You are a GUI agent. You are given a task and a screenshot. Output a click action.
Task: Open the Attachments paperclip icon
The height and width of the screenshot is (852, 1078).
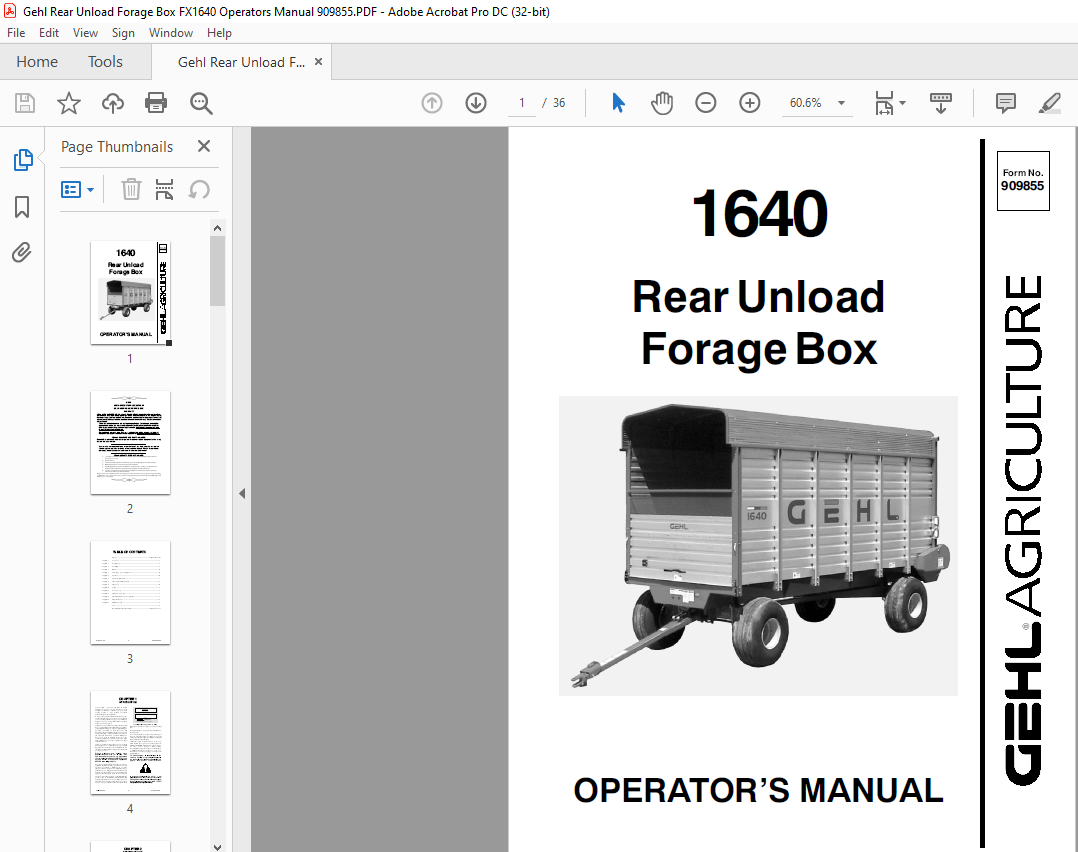pyautogui.click(x=22, y=253)
